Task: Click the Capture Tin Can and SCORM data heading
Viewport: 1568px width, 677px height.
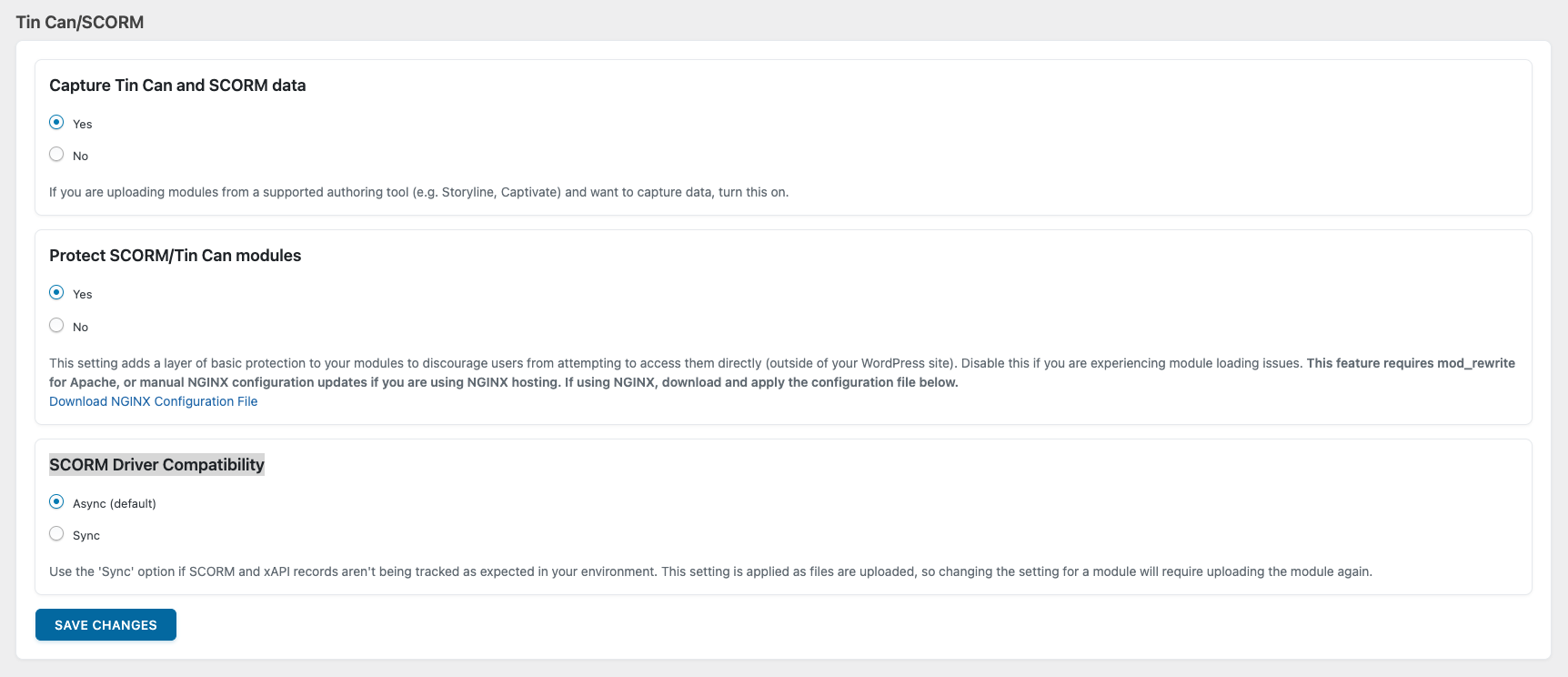Action: (177, 86)
